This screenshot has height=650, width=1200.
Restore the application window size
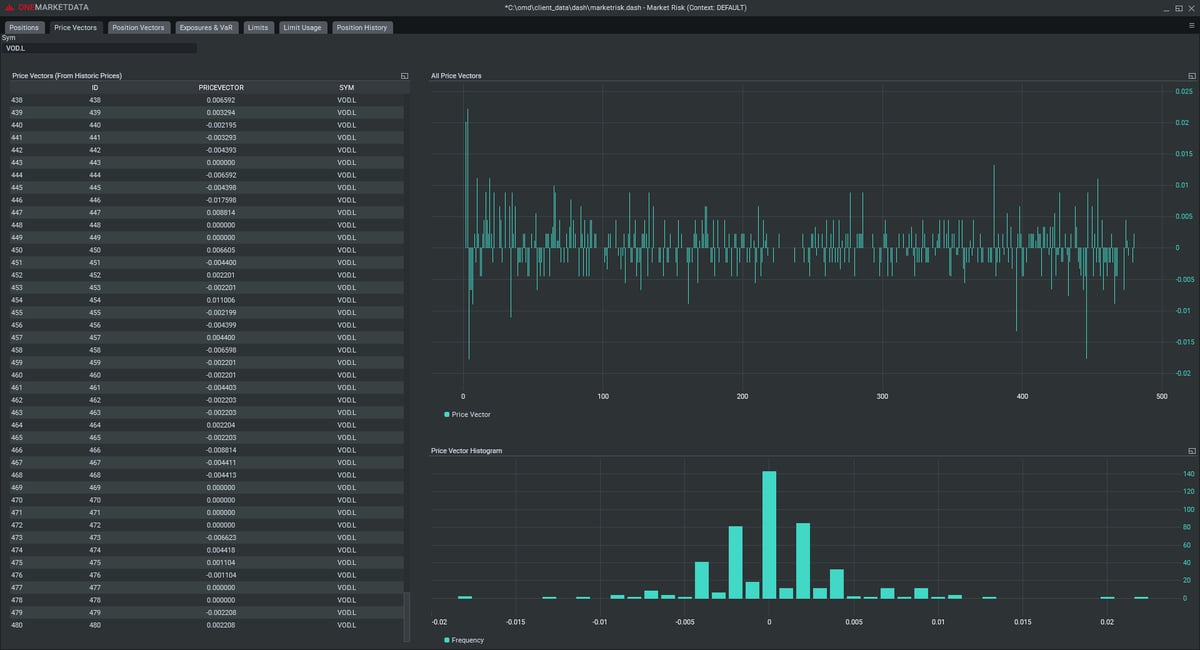tap(1177, 8)
